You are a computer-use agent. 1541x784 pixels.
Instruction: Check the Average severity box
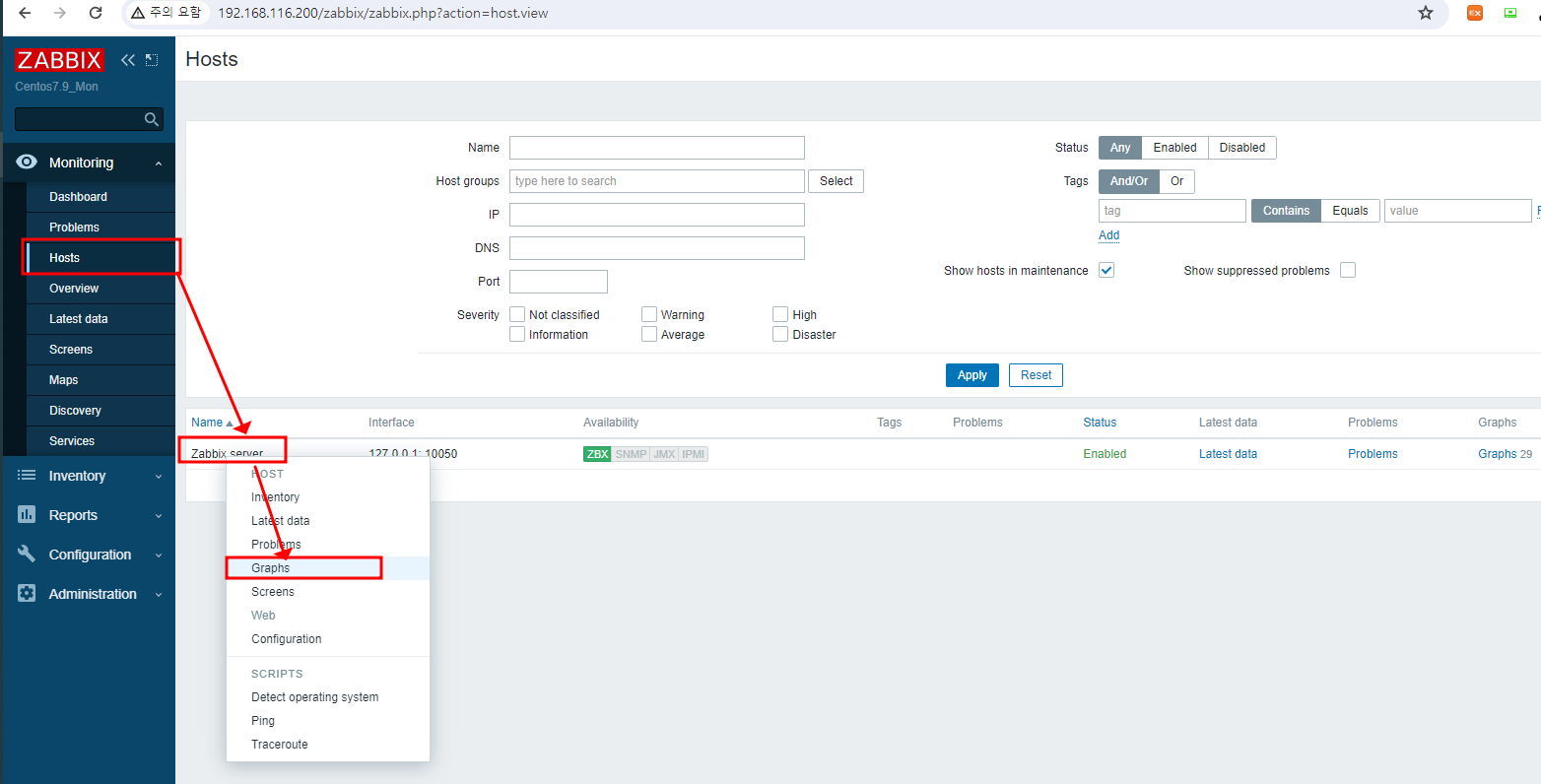tap(649, 334)
